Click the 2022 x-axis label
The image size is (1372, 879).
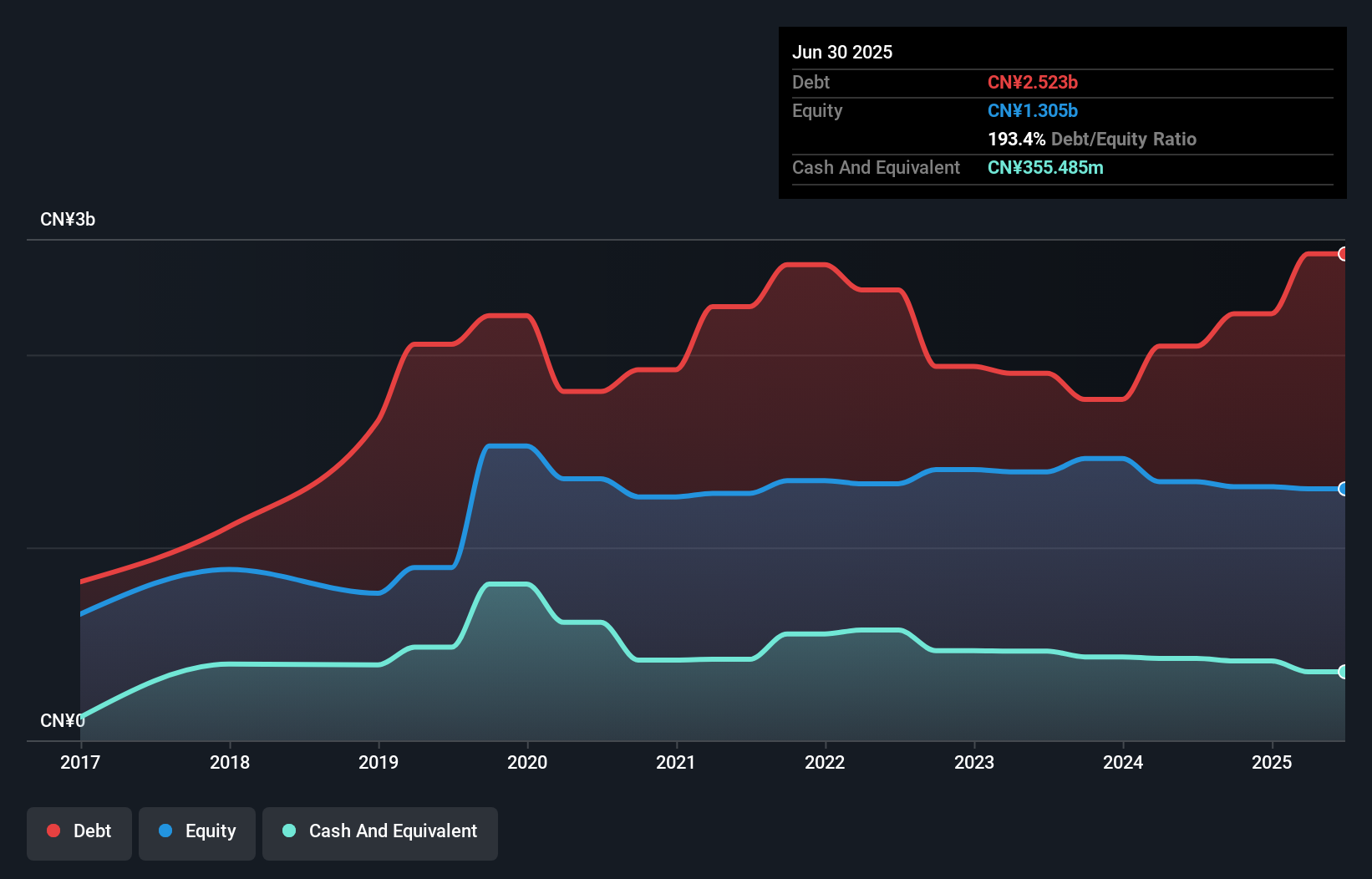825,762
